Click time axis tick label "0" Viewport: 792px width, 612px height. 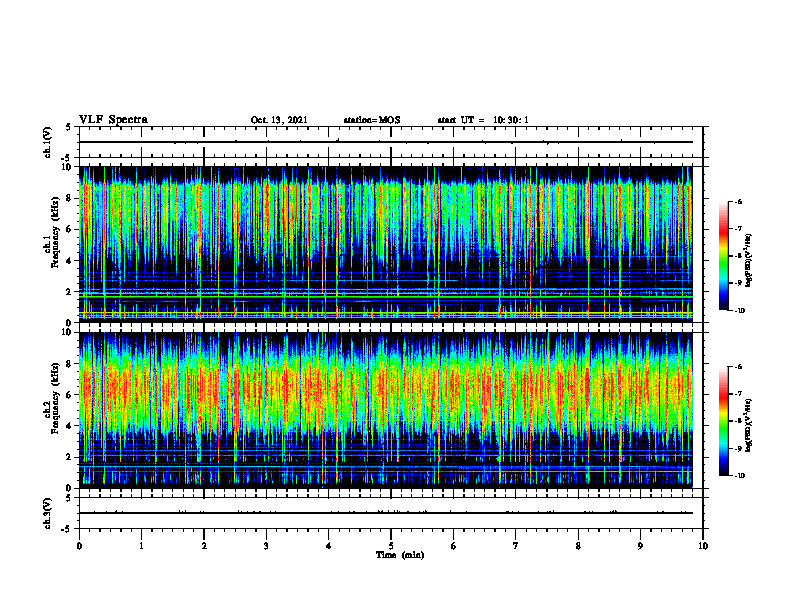coord(79,546)
